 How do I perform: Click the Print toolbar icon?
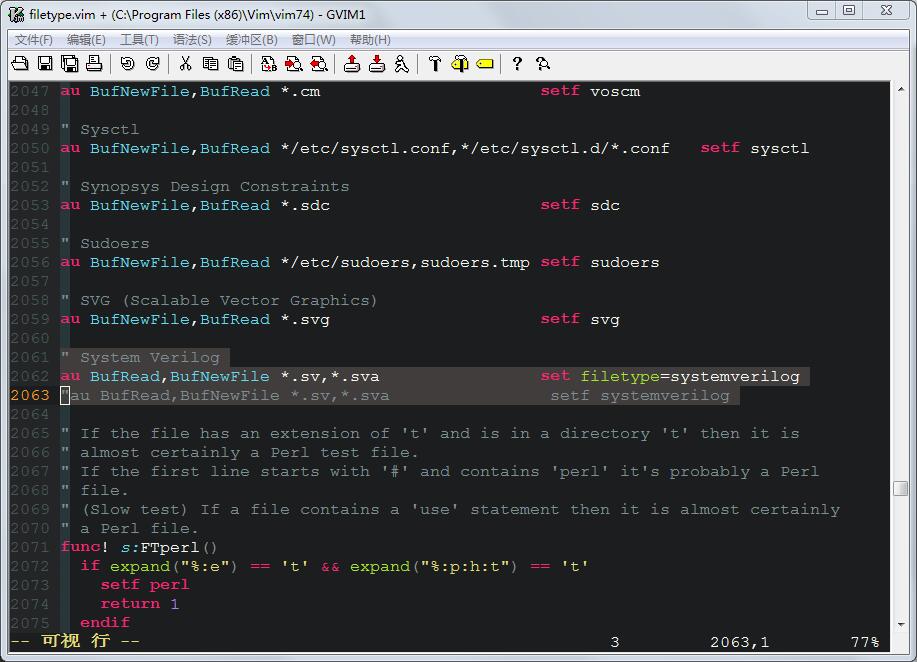[x=94, y=63]
